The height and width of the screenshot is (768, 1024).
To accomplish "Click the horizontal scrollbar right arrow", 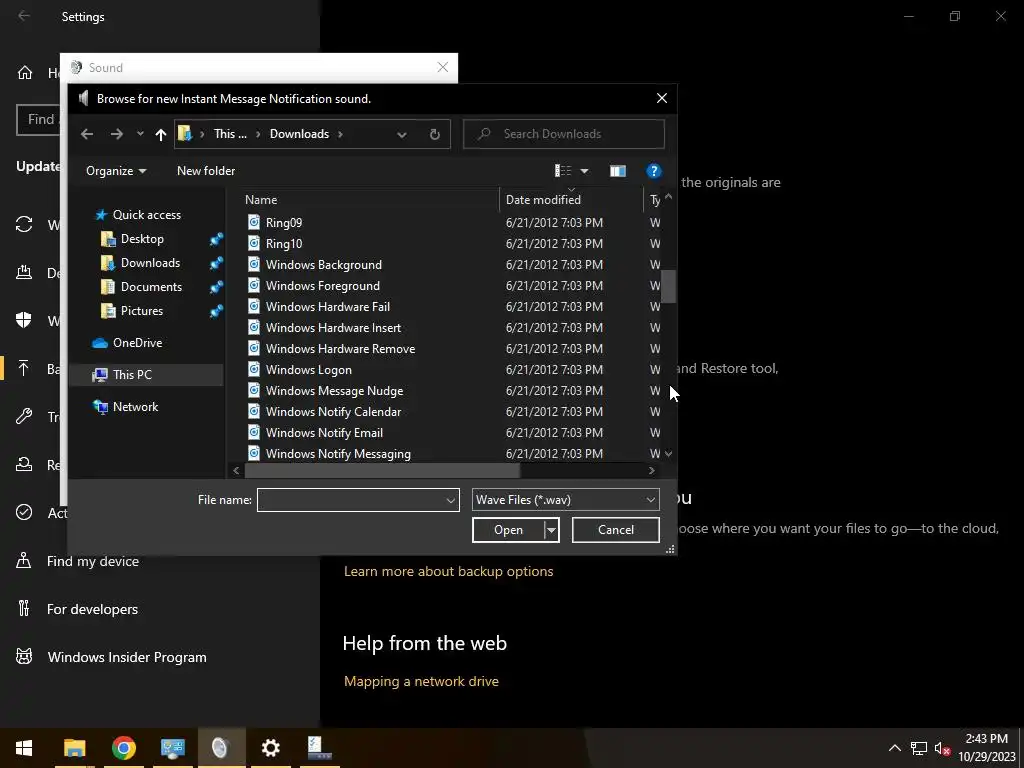I will point(652,470).
